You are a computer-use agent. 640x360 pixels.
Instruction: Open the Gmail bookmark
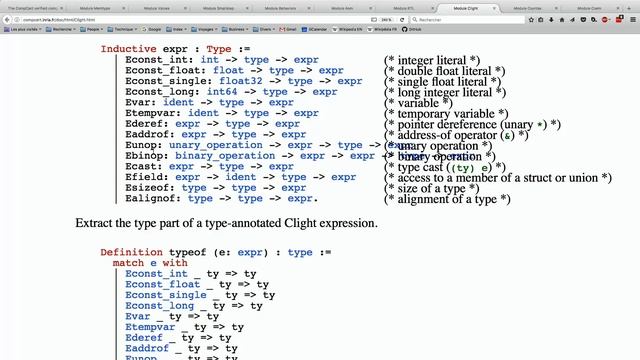coord(288,29)
